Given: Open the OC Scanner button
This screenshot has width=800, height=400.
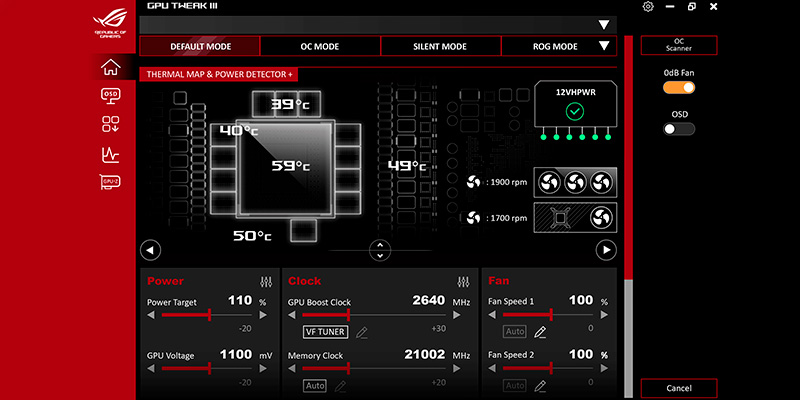Looking at the screenshot, I should coord(679,45).
